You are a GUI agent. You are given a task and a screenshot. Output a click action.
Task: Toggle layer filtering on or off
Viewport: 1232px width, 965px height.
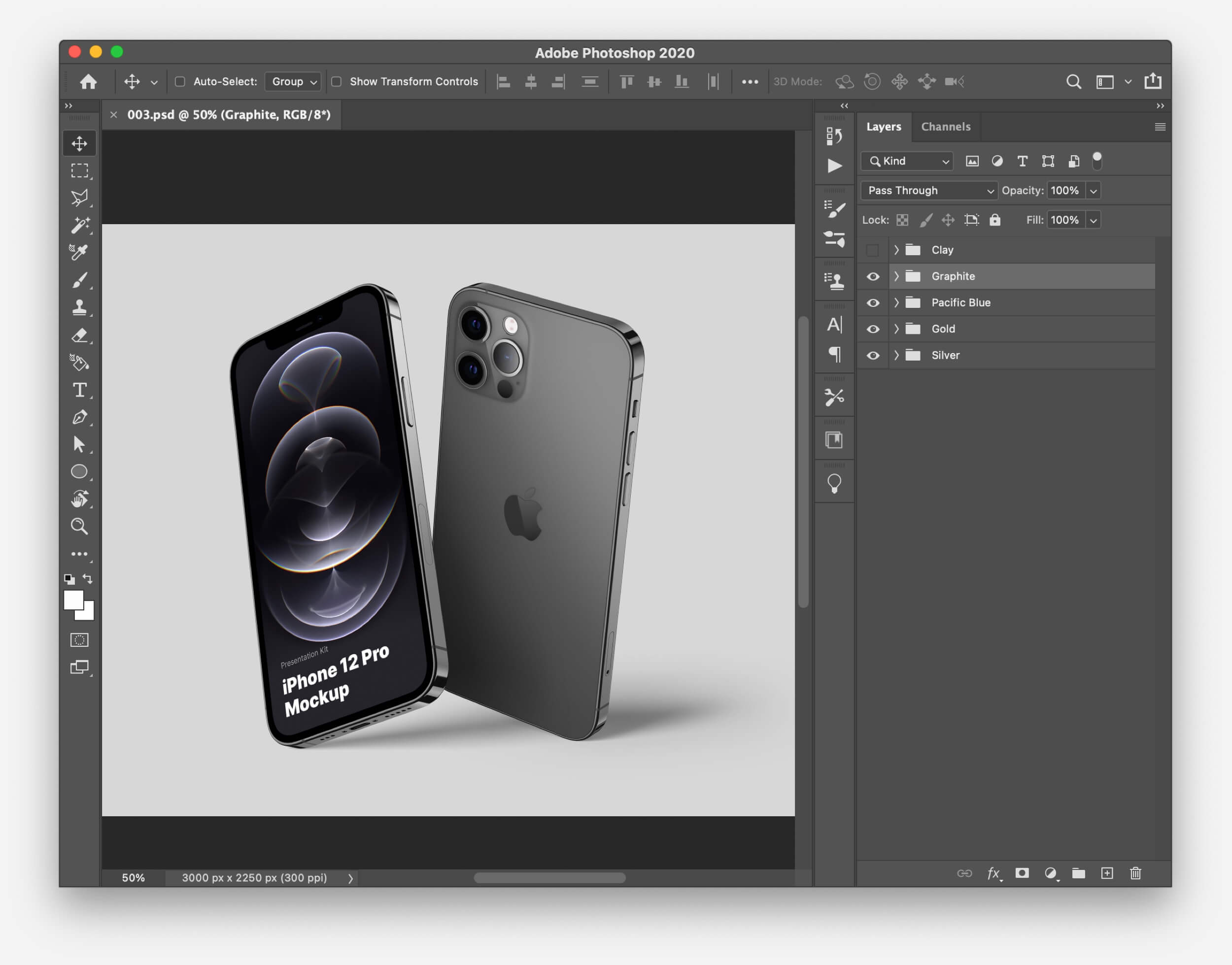click(1097, 161)
